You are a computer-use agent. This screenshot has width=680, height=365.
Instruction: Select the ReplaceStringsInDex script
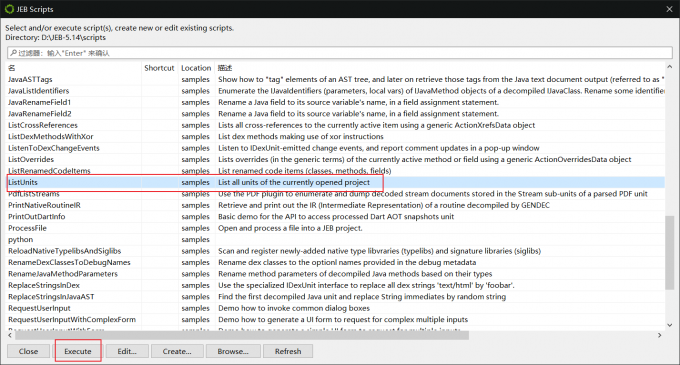(44, 285)
